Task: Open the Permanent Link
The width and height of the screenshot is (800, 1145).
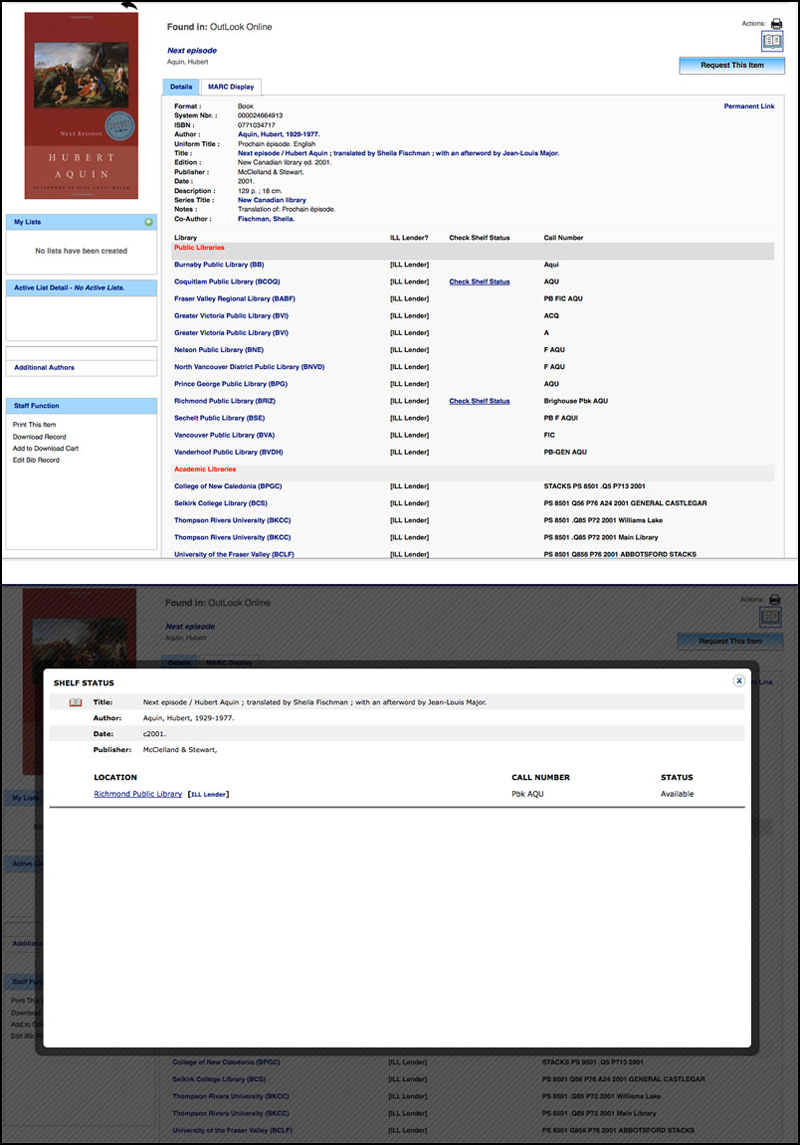Action: tap(748, 106)
